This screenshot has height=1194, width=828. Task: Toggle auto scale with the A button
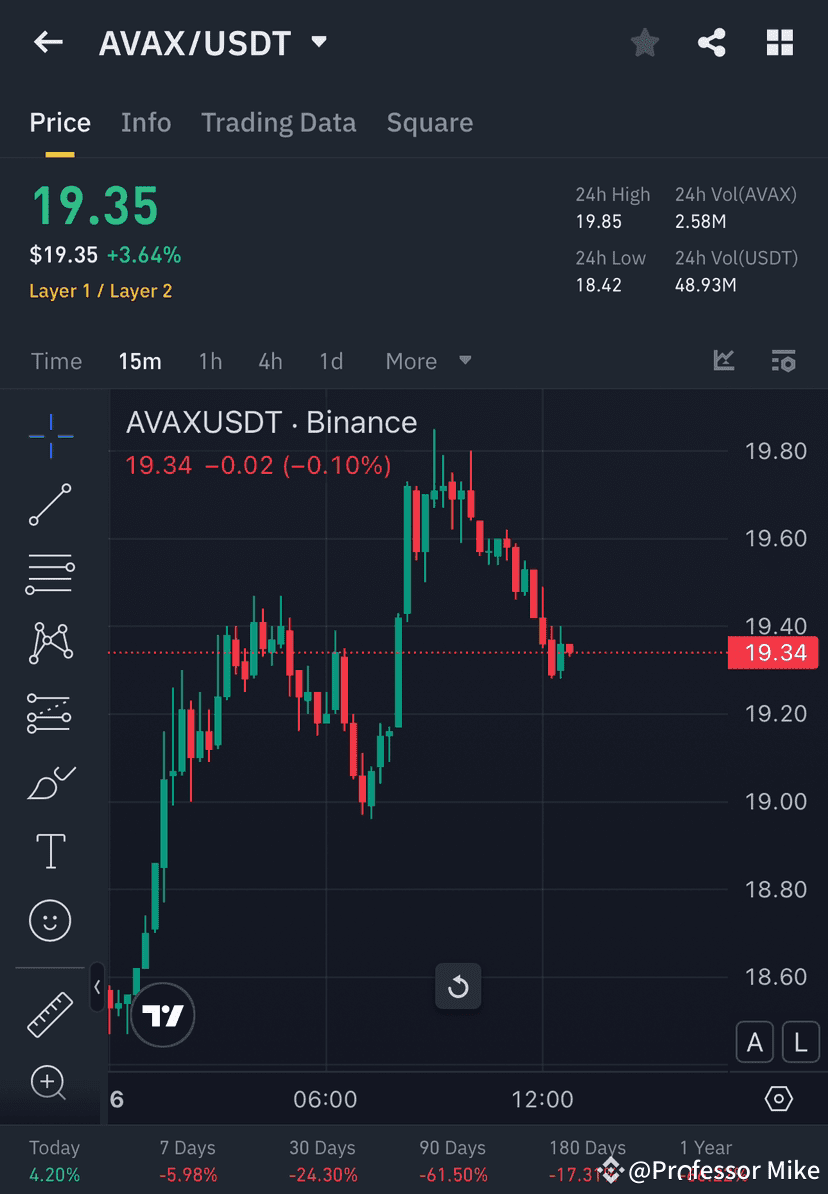tap(755, 1042)
